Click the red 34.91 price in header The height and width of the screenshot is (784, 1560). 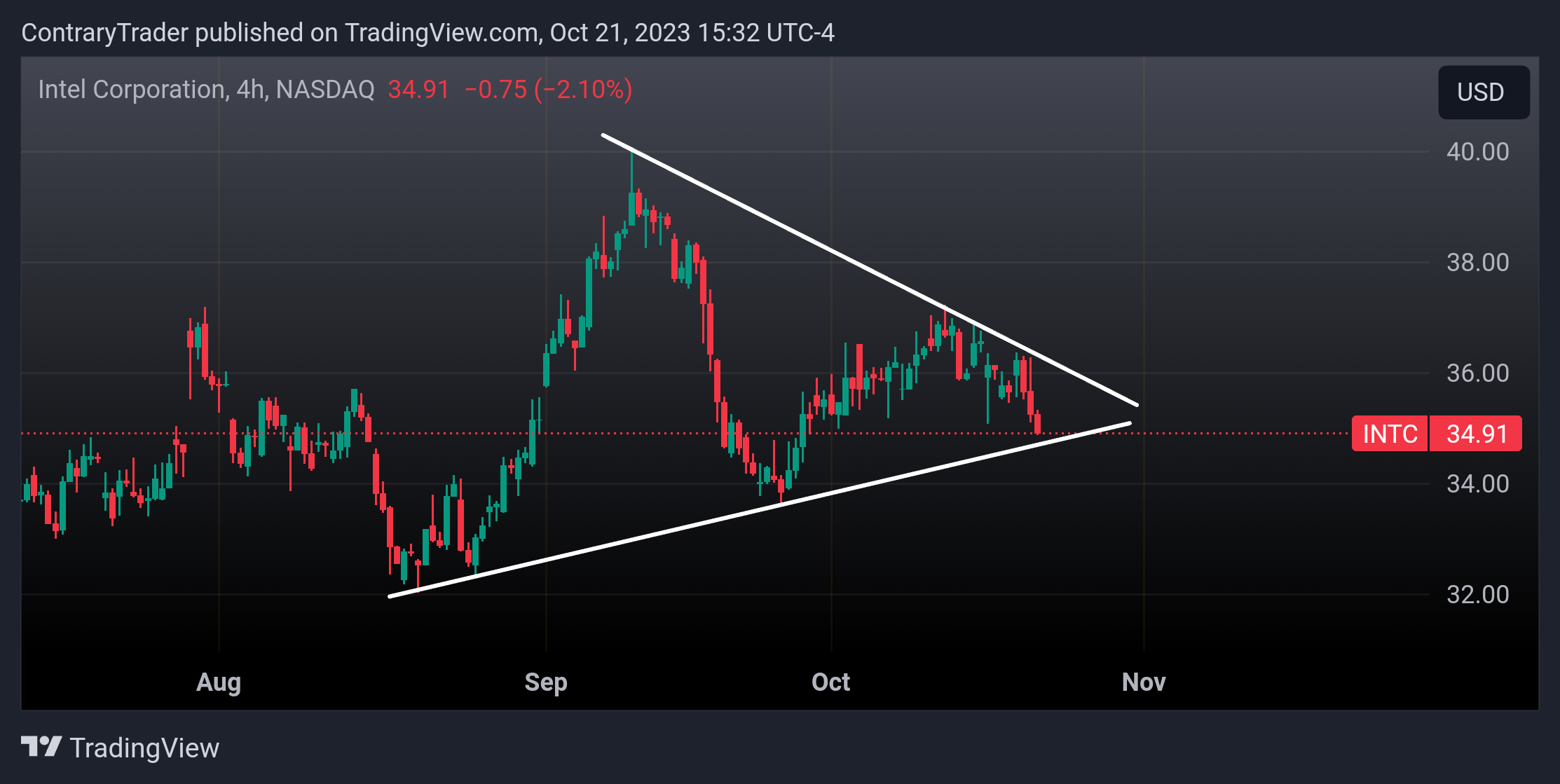418,90
